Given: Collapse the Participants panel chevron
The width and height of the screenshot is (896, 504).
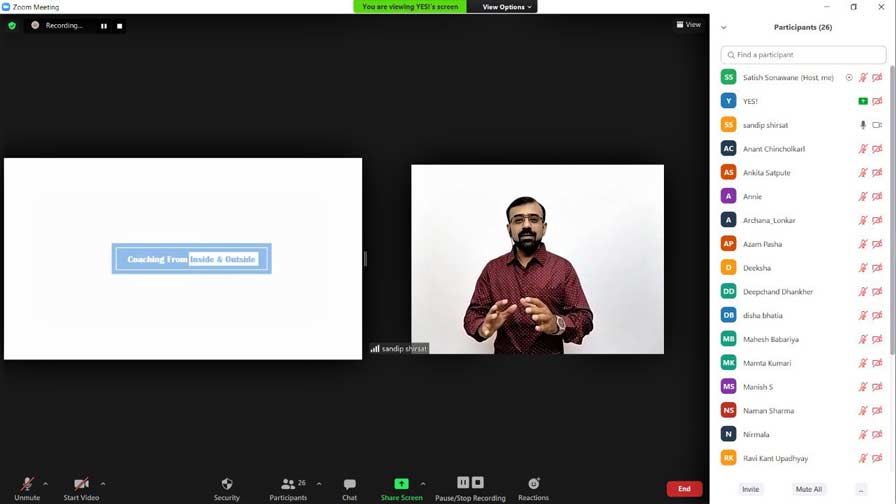Looking at the screenshot, I should tap(723, 27).
